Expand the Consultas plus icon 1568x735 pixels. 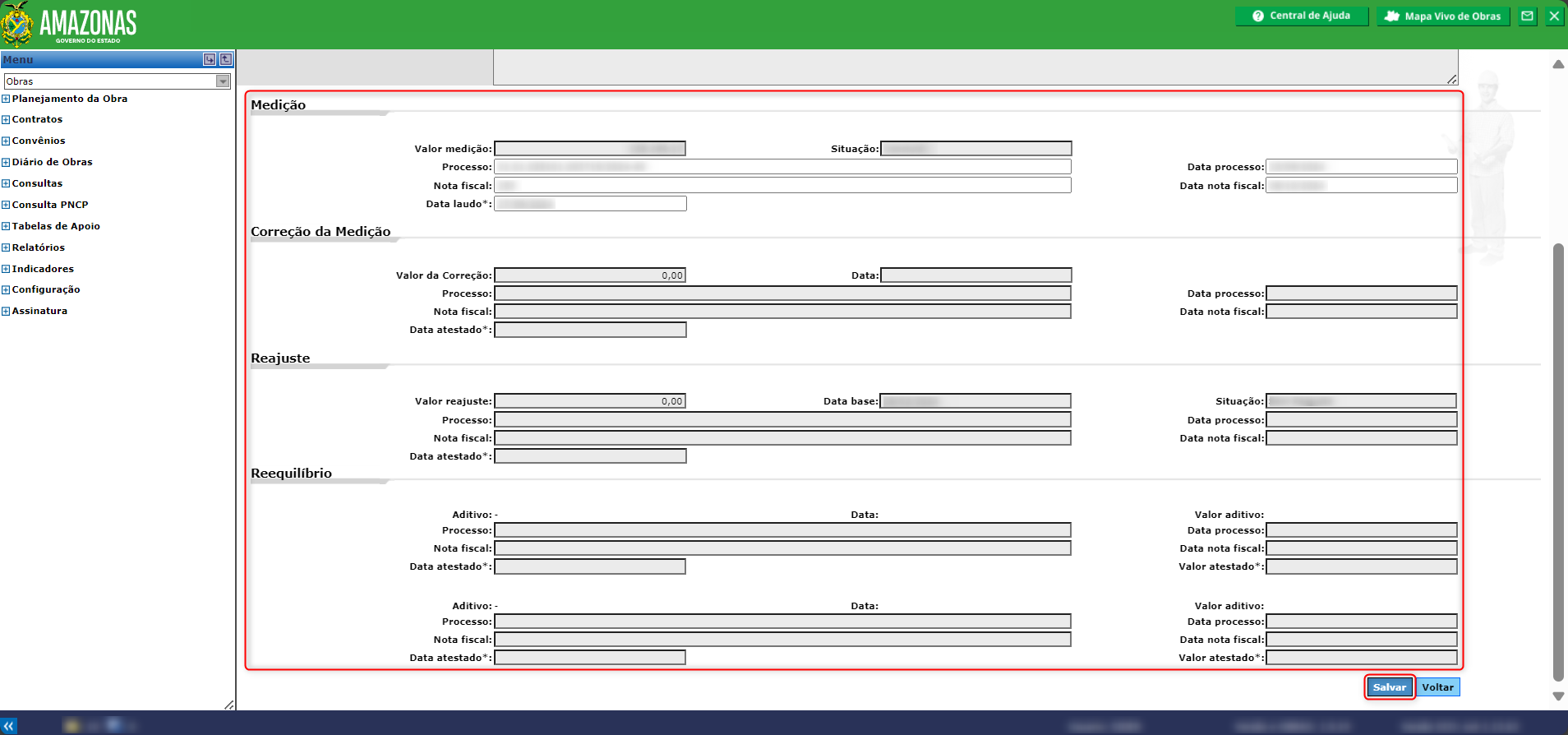[x=6, y=184]
